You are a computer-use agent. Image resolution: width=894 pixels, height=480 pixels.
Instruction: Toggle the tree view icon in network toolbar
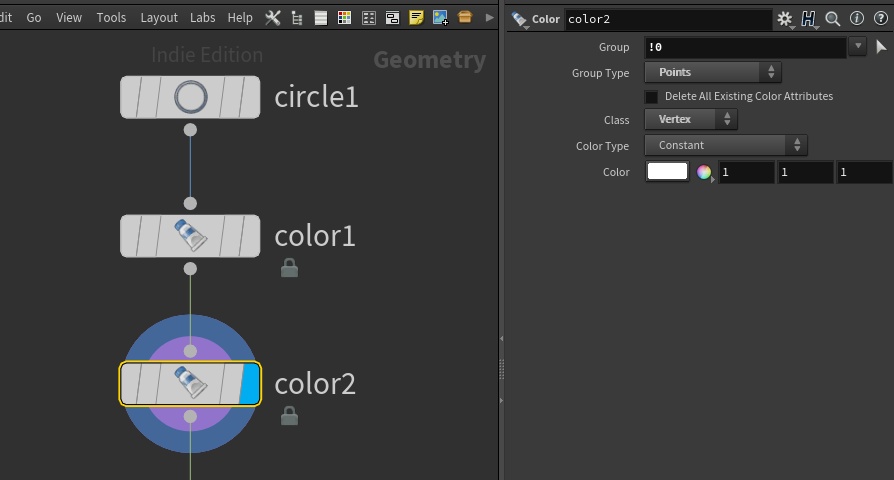click(x=297, y=18)
